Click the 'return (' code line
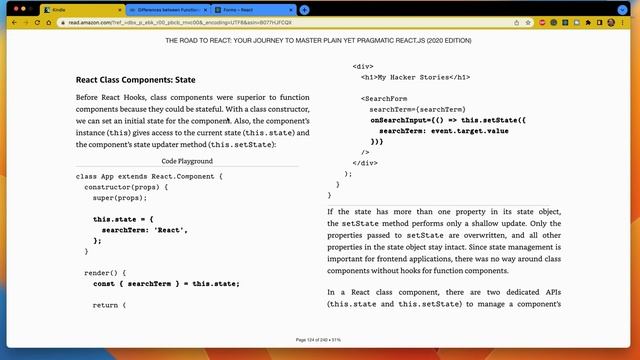This screenshot has height=360, width=640. coord(109,305)
